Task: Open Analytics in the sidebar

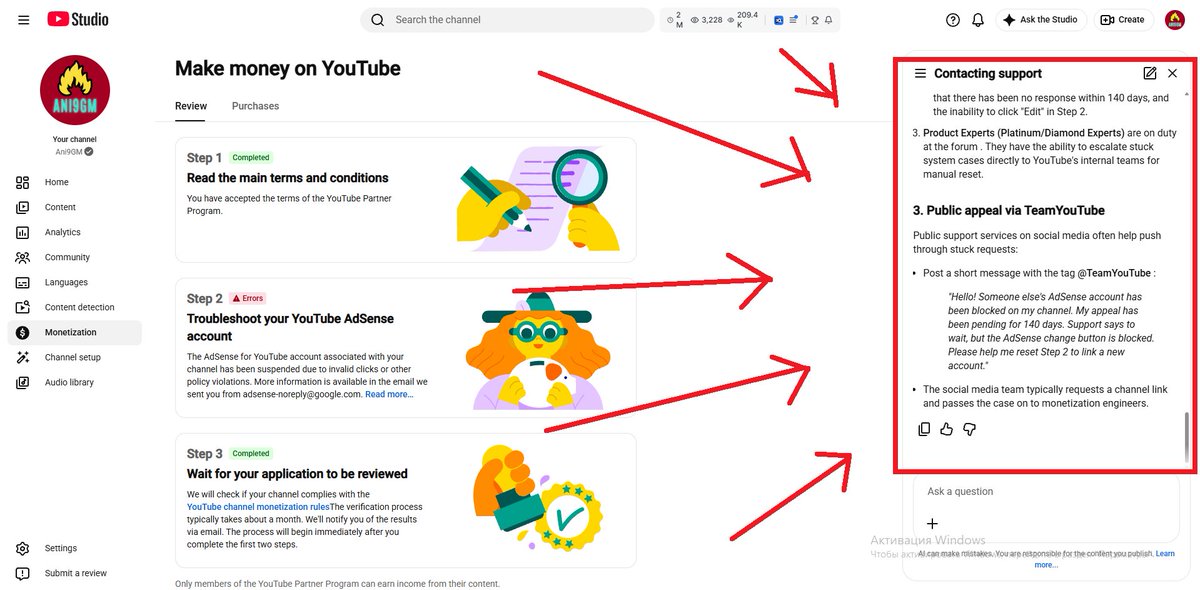Action: click(x=75, y=232)
